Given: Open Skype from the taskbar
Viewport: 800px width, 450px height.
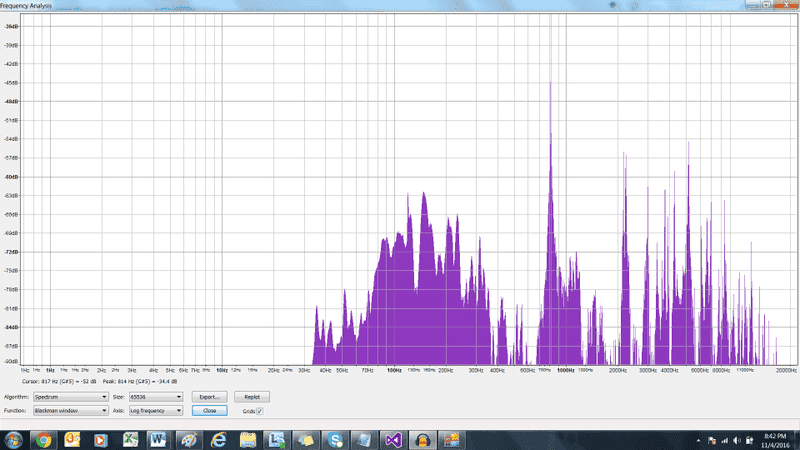Looking at the screenshot, I should (334, 438).
